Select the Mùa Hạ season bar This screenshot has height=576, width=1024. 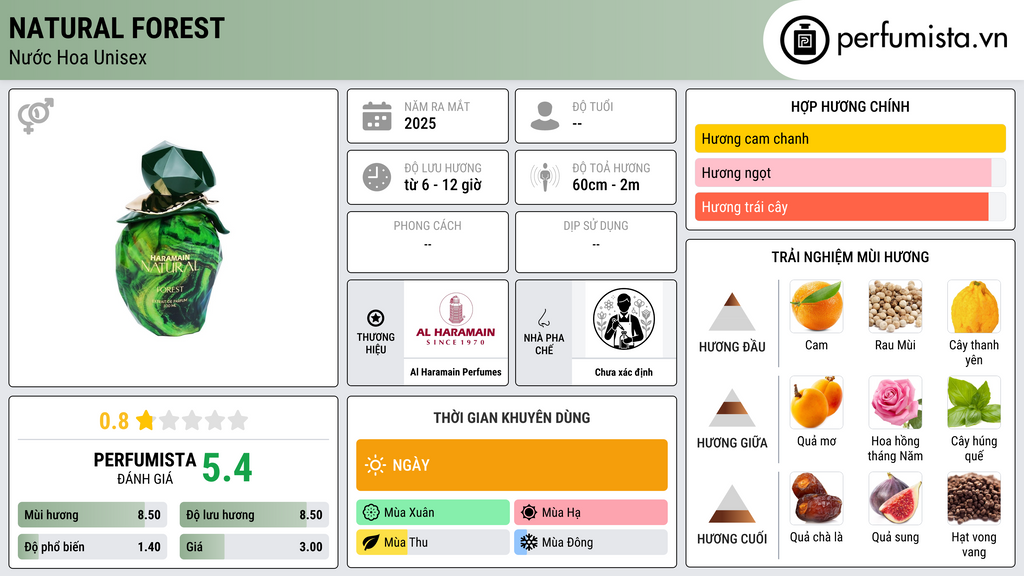(x=591, y=513)
